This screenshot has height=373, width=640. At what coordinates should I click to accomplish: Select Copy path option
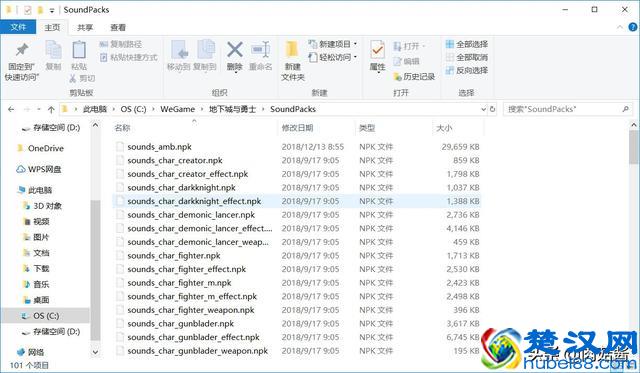(121, 44)
